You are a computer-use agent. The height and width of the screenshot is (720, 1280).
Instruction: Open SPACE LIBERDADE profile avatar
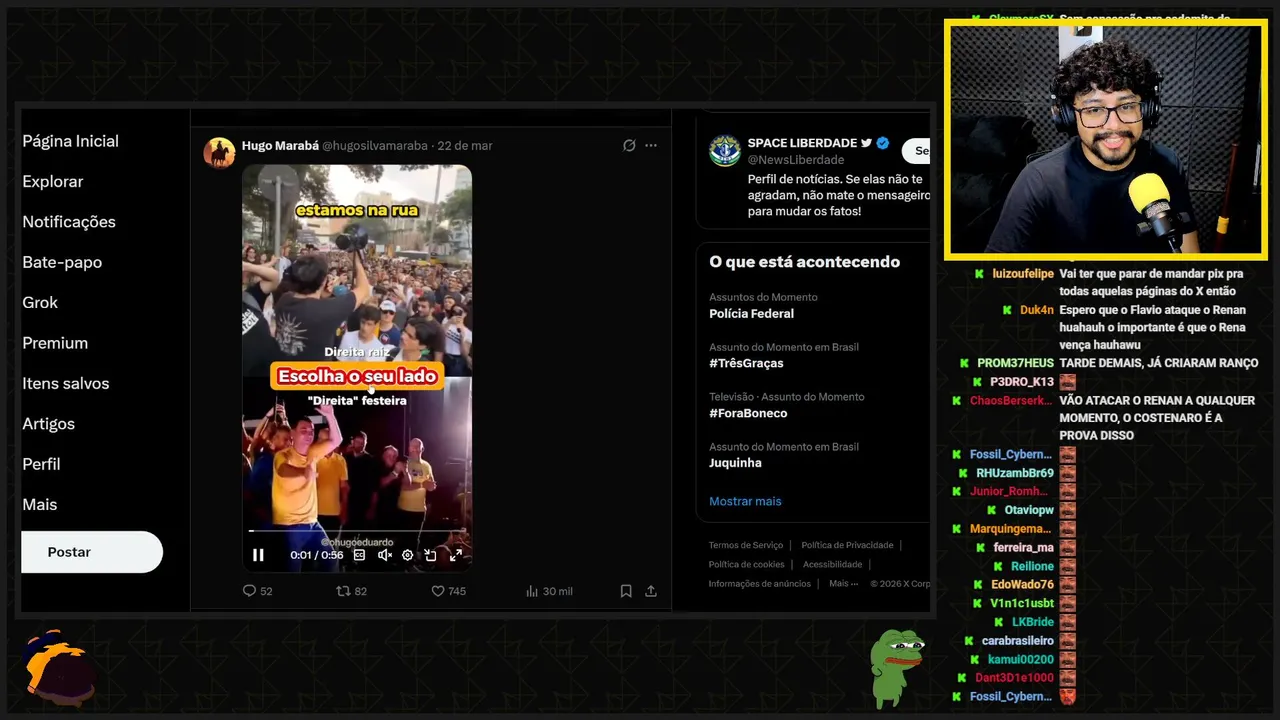(x=725, y=150)
